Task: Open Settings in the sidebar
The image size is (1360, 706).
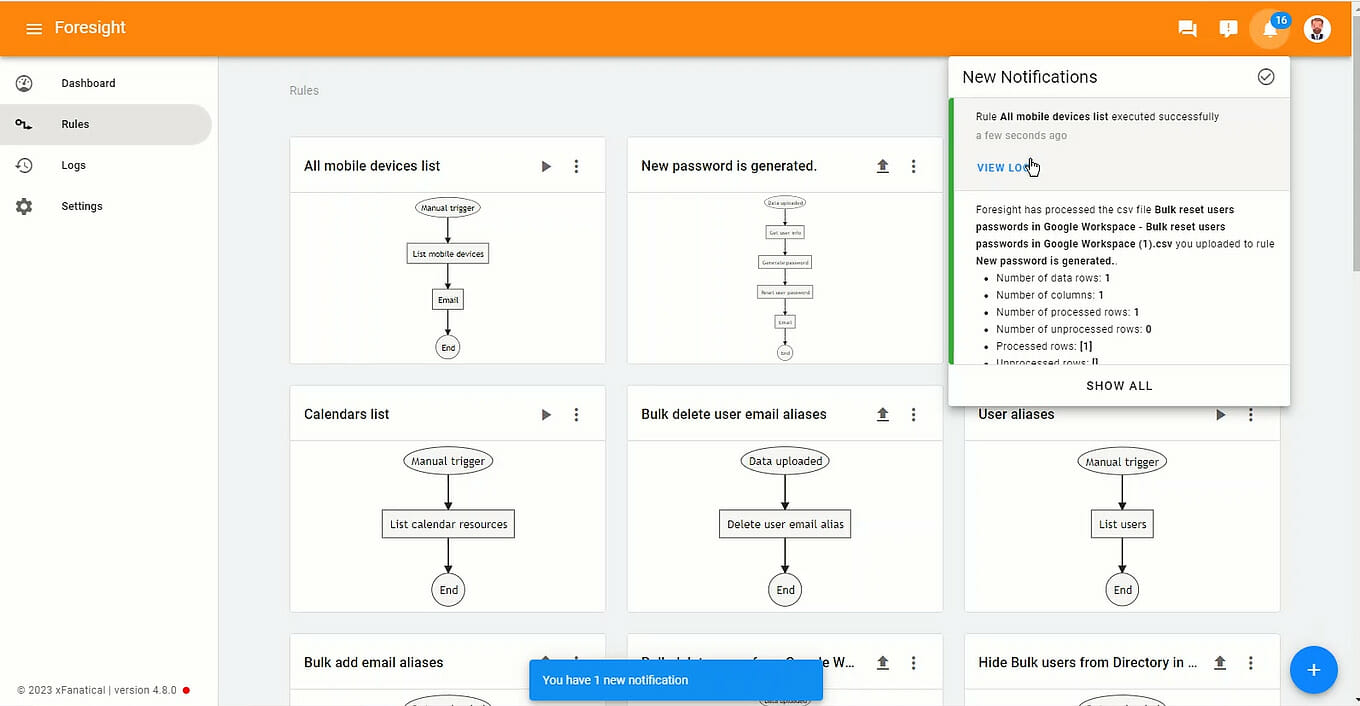Action: pos(106,206)
